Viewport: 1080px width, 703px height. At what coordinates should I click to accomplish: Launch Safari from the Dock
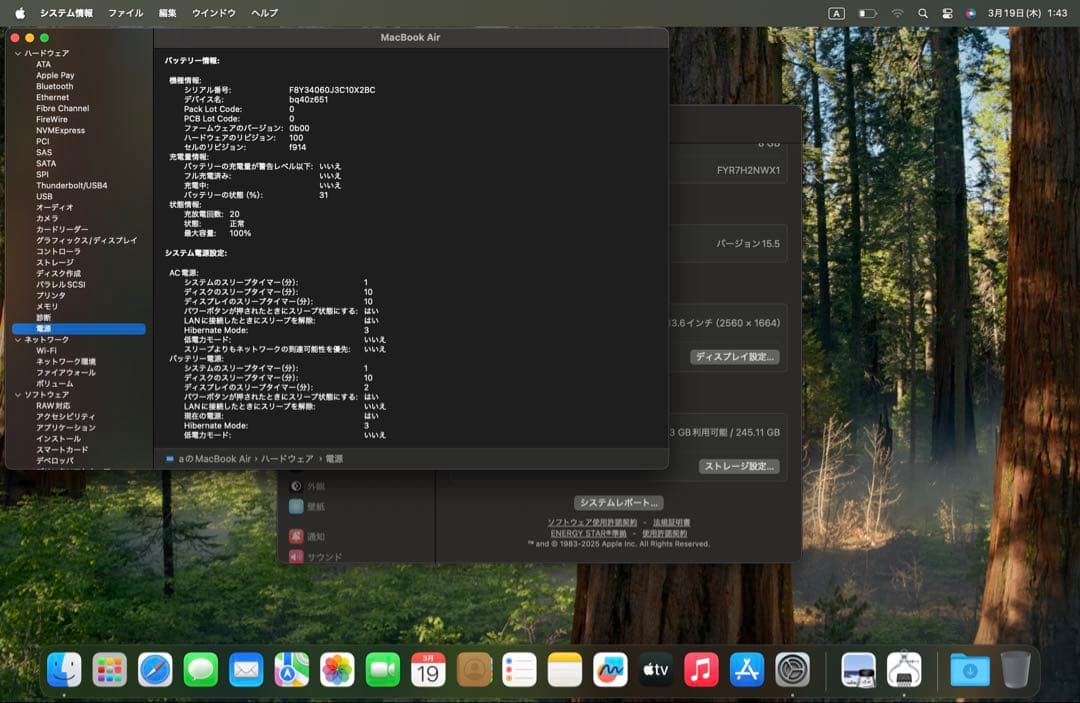click(155, 669)
